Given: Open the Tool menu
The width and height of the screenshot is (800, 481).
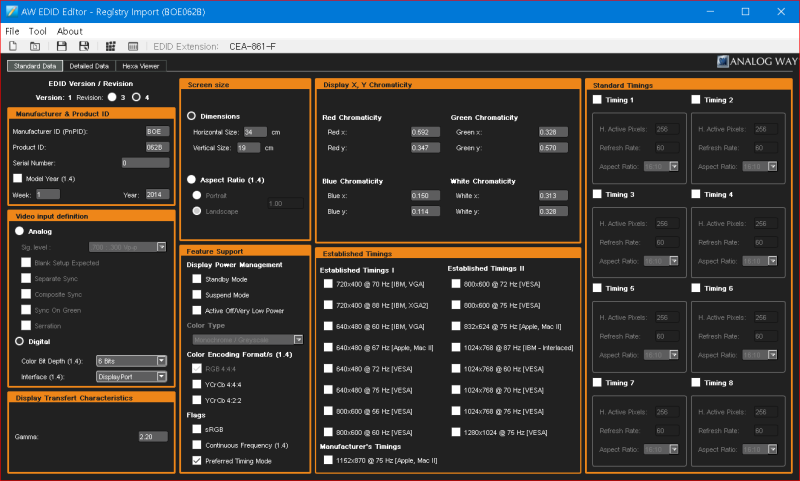Looking at the screenshot, I should [x=38, y=31].
